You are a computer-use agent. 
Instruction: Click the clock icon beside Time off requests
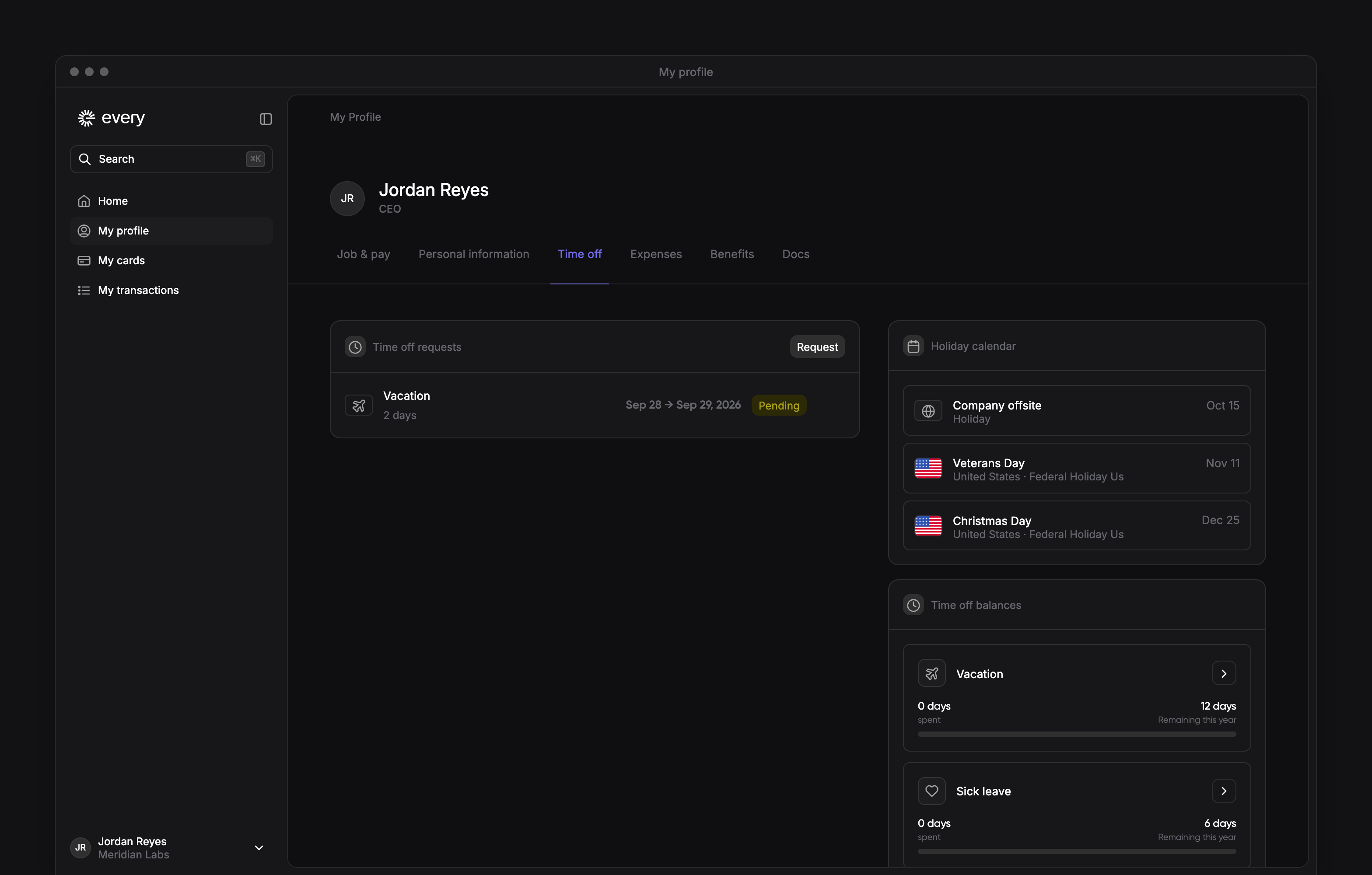point(355,347)
